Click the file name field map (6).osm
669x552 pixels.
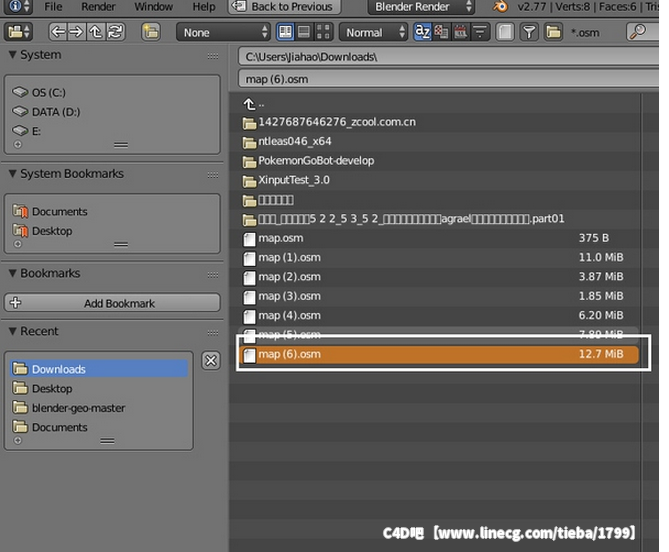click(448, 79)
